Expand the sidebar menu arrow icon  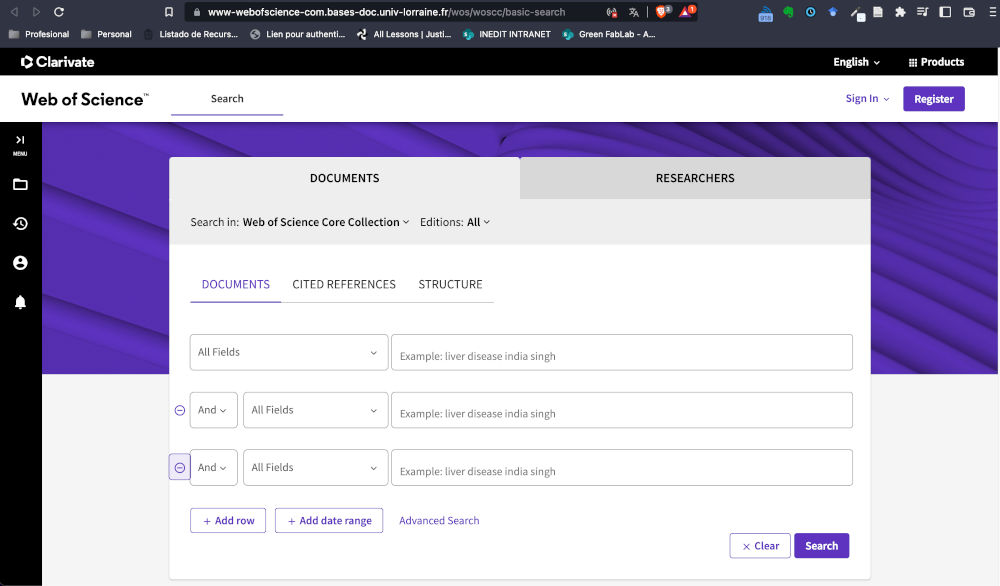pos(20,140)
